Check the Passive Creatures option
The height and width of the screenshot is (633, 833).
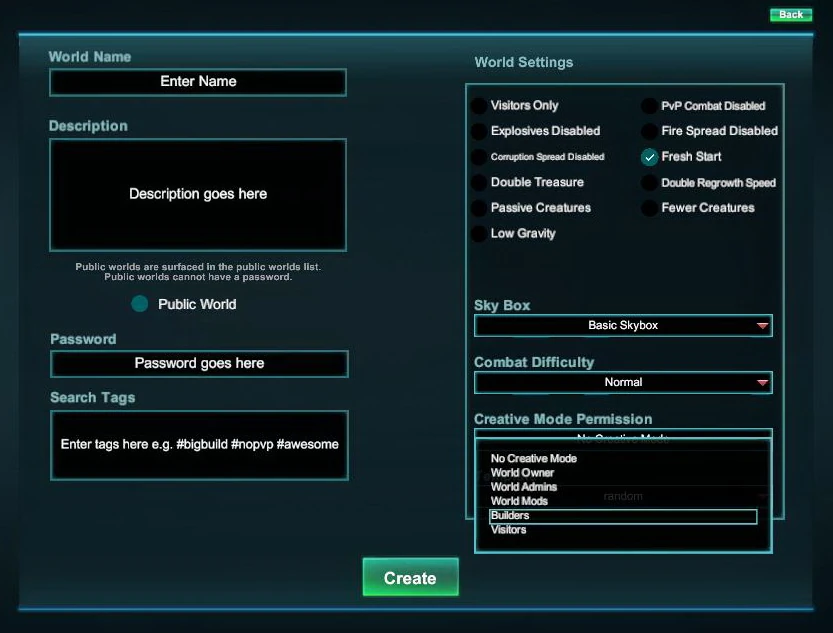pyautogui.click(x=479, y=208)
